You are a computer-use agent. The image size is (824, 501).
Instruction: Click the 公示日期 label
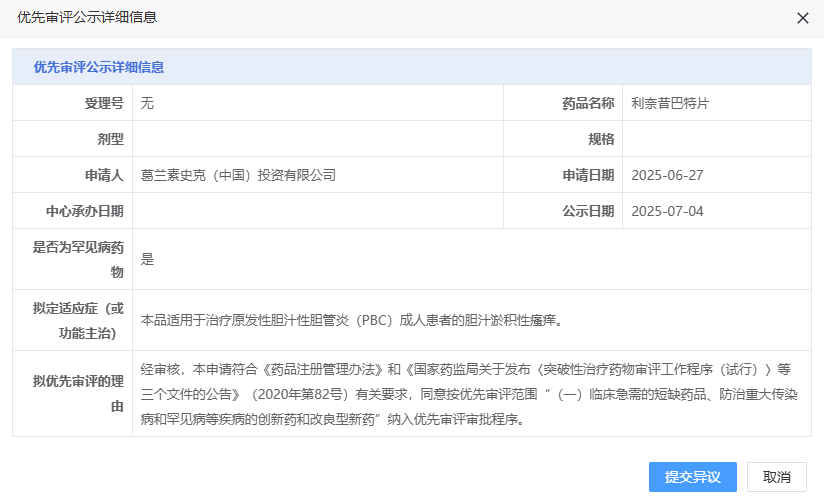point(587,211)
